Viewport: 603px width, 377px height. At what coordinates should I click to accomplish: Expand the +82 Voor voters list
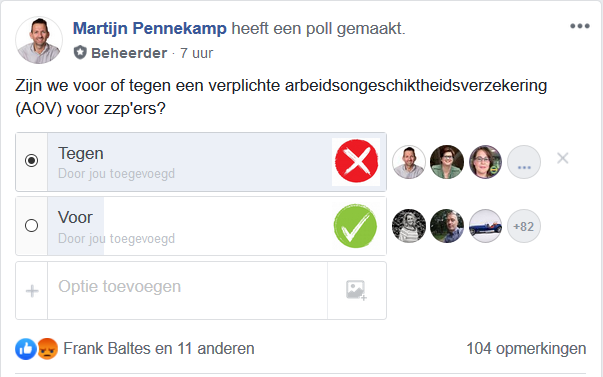(x=524, y=226)
